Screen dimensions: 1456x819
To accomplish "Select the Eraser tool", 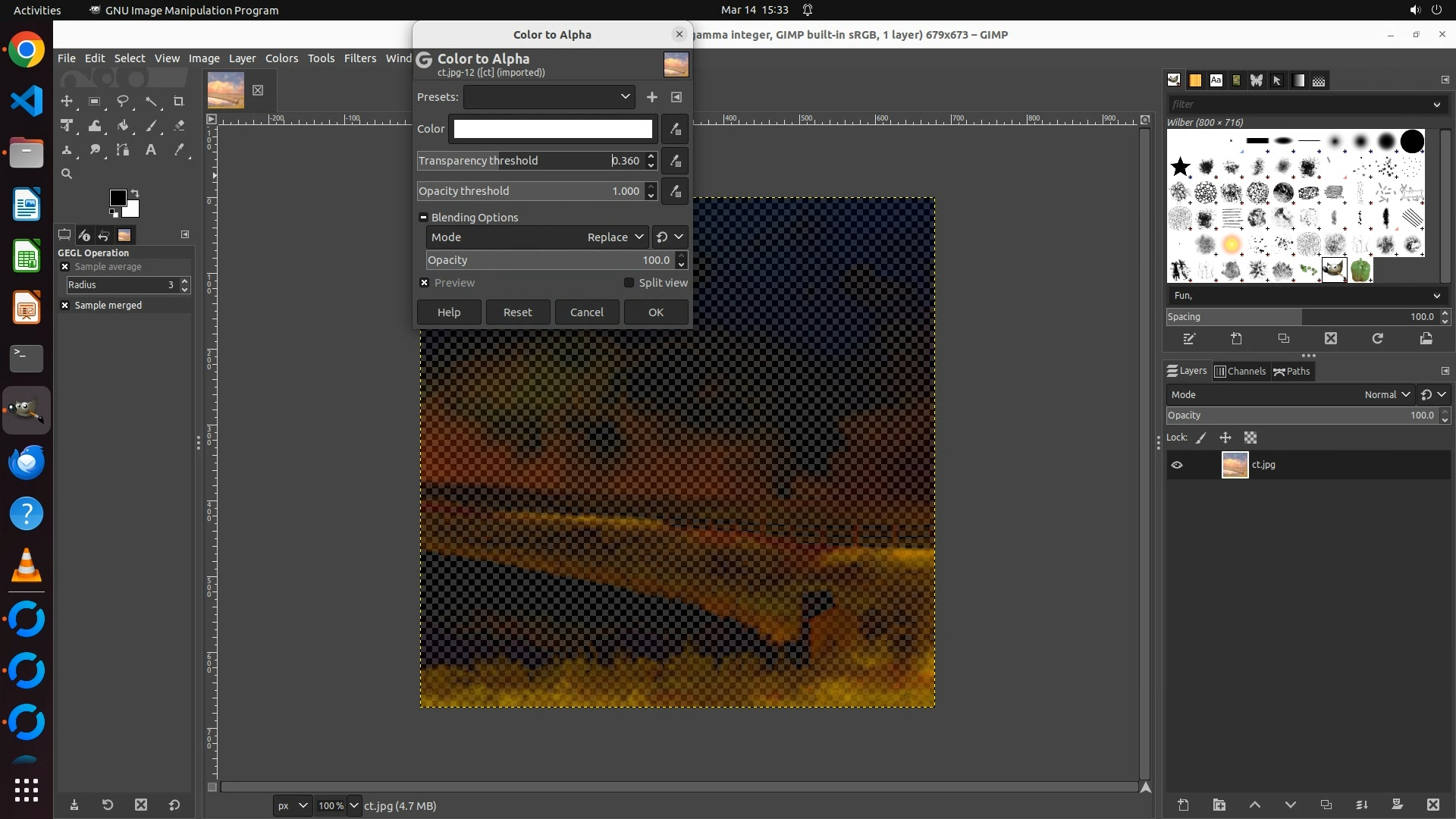I will tap(179, 126).
